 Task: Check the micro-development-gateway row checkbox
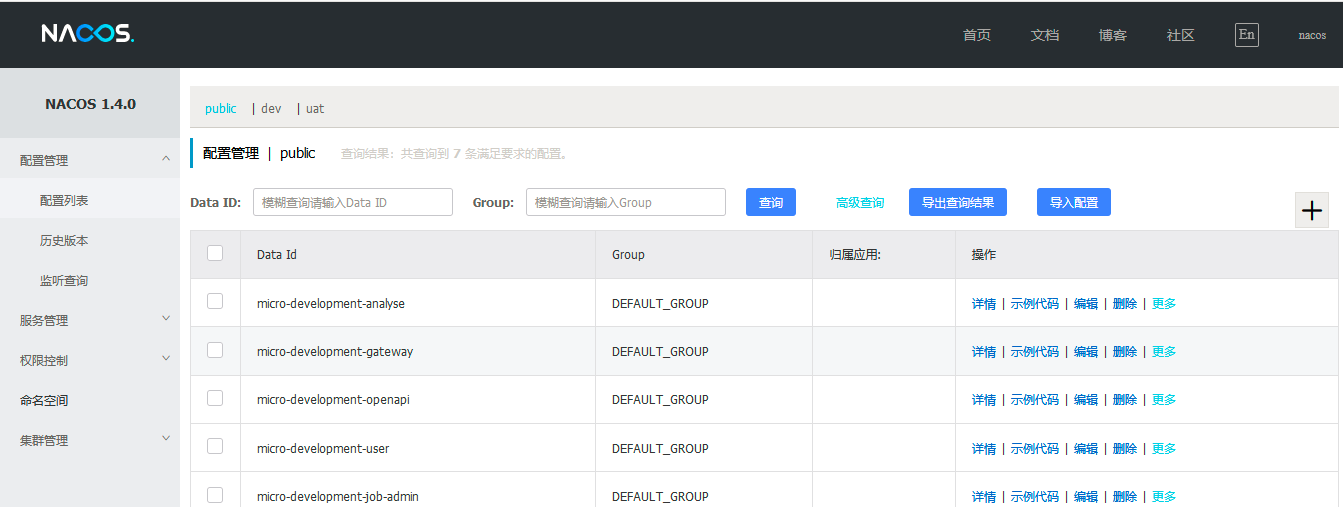[x=215, y=349]
